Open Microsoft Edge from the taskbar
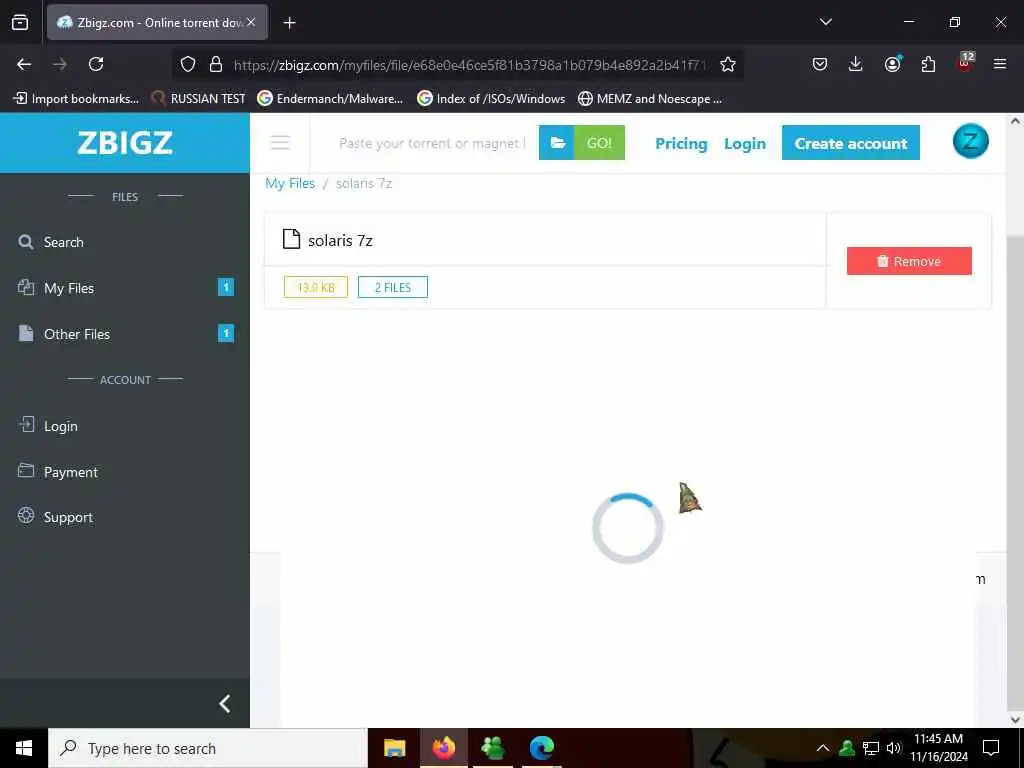This screenshot has height=768, width=1024. coord(541,748)
